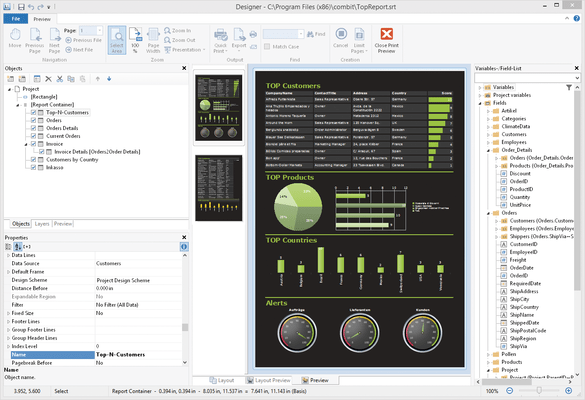Click the Zoom Out button
Screen dimensions: 585x400
tap(179, 40)
